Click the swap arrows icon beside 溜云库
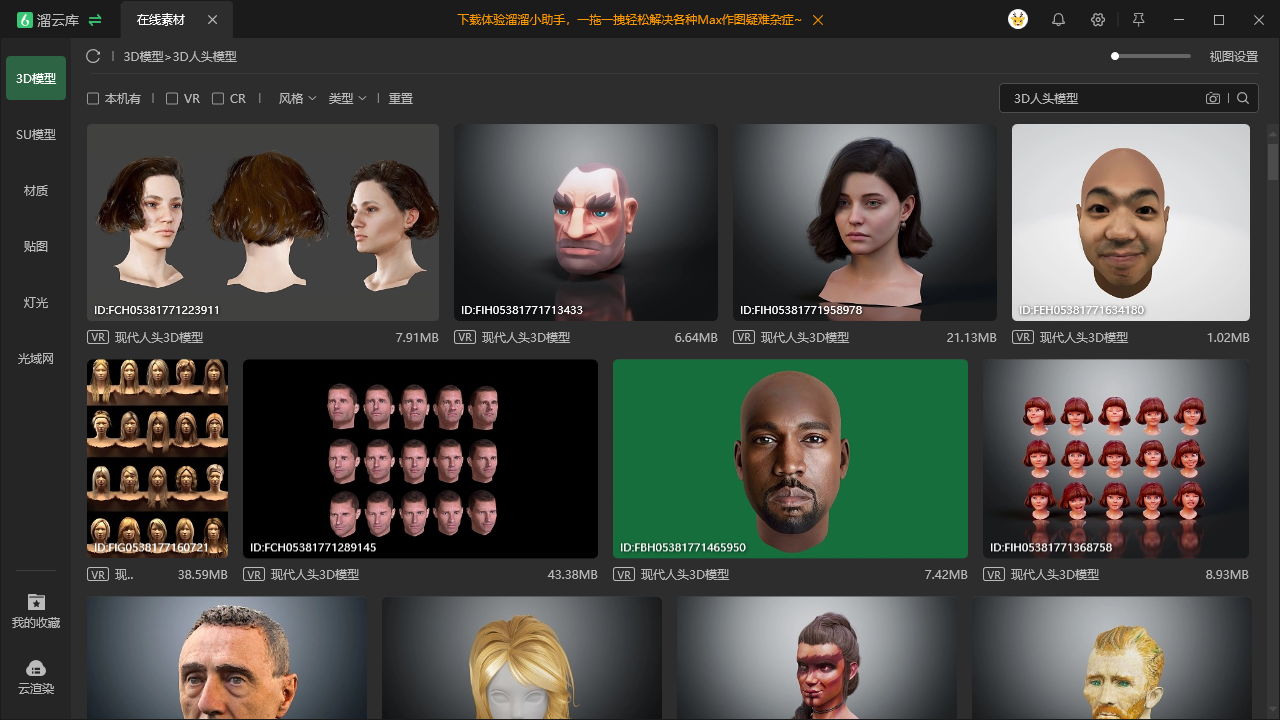Screen dimensions: 1280x720 pyautogui.click(x=95, y=20)
